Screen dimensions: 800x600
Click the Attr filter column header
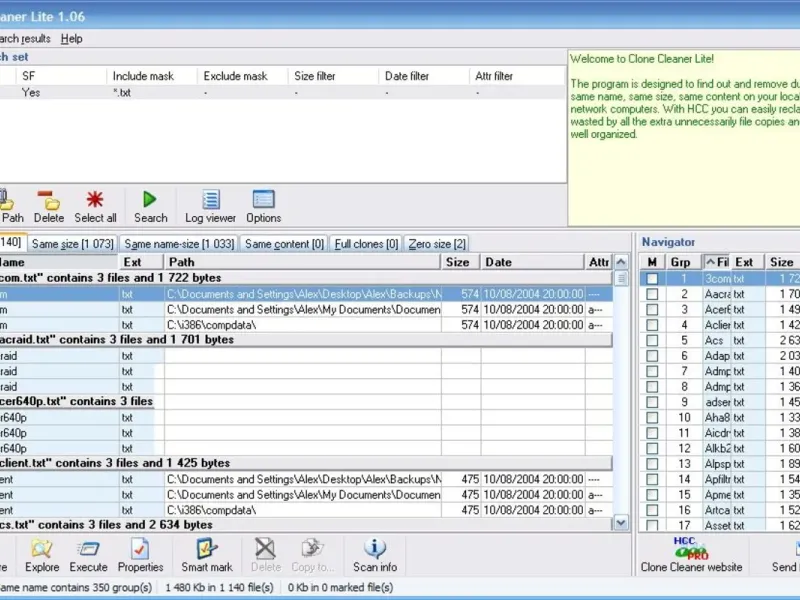point(517,76)
